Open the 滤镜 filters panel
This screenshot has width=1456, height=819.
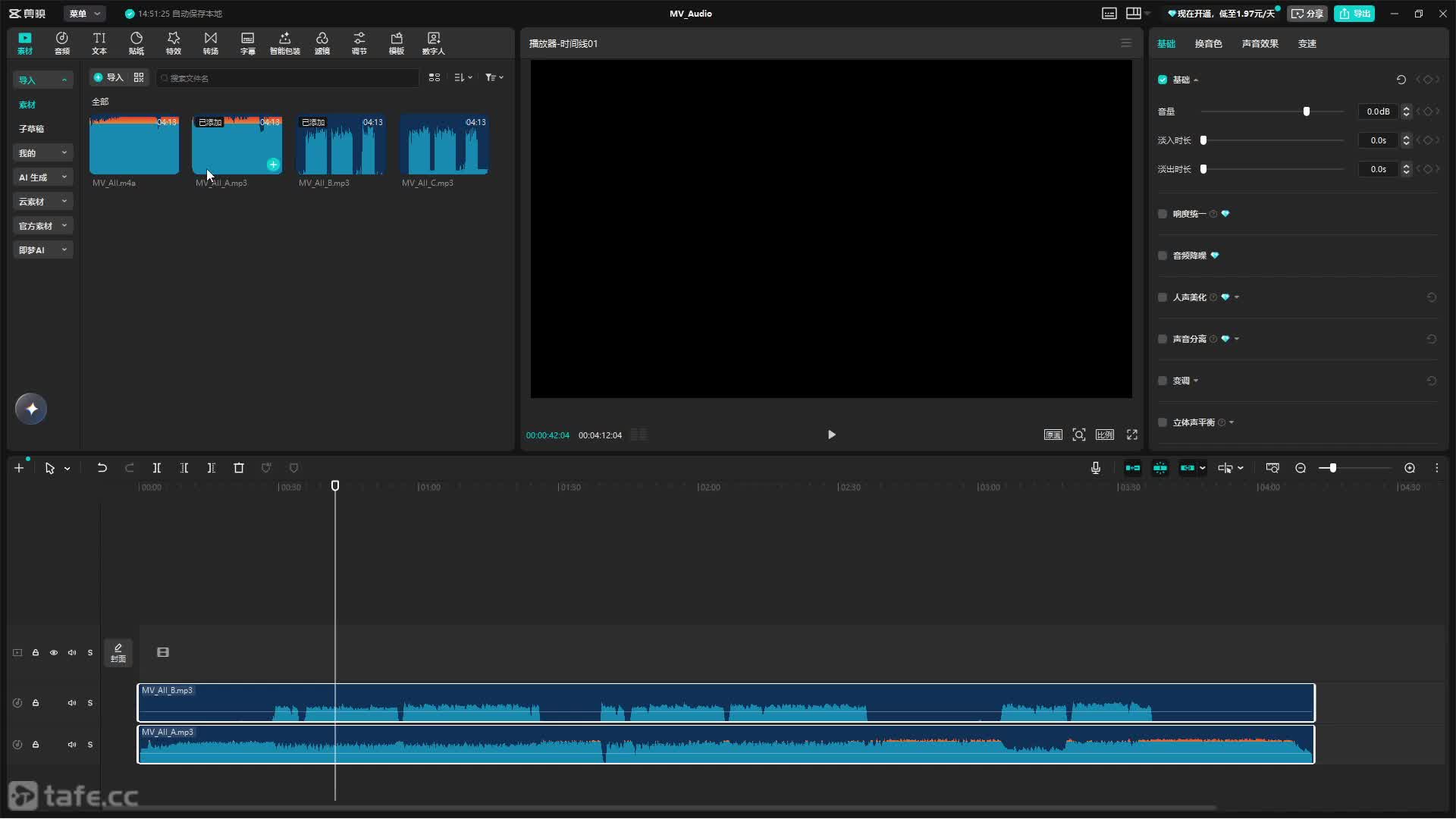[322, 43]
